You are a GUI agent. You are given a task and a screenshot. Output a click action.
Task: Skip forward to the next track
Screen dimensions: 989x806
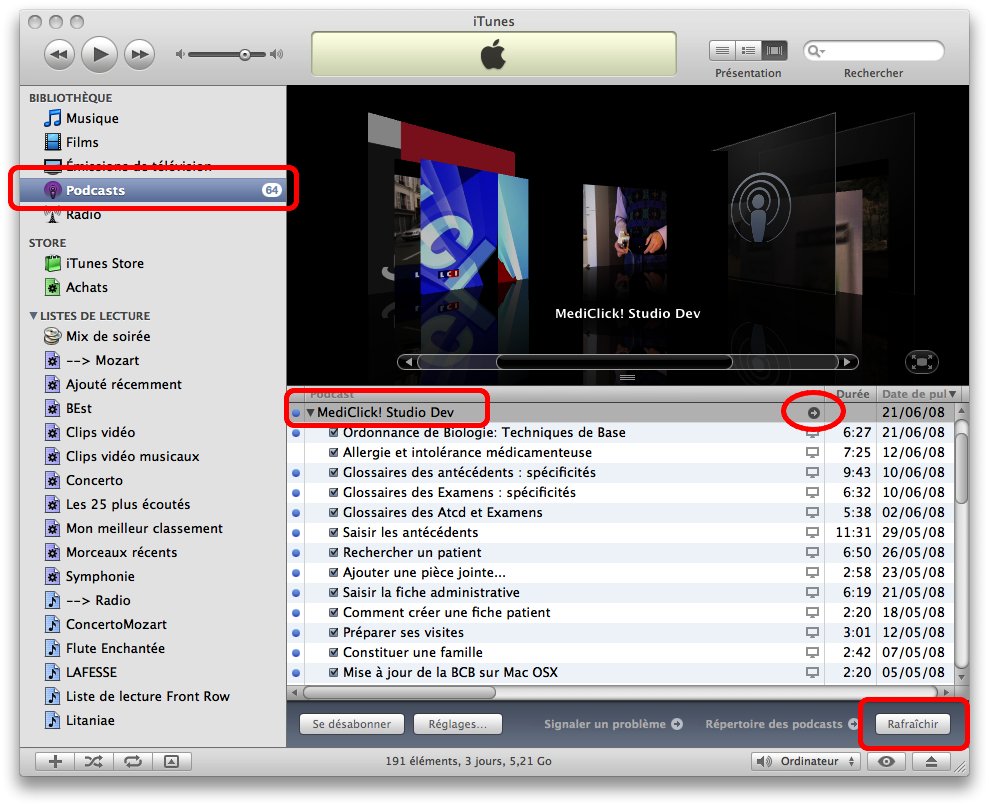click(x=139, y=54)
